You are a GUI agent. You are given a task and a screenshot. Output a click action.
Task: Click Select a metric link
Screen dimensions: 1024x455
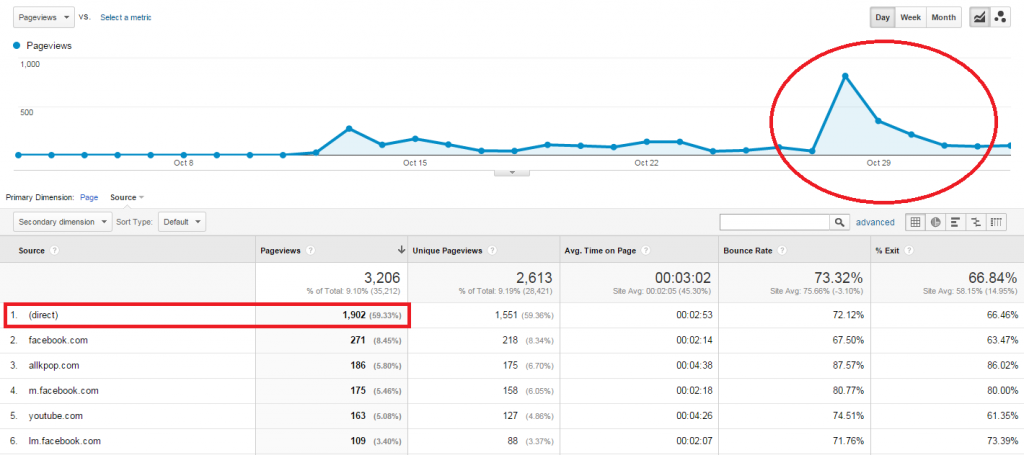click(126, 18)
